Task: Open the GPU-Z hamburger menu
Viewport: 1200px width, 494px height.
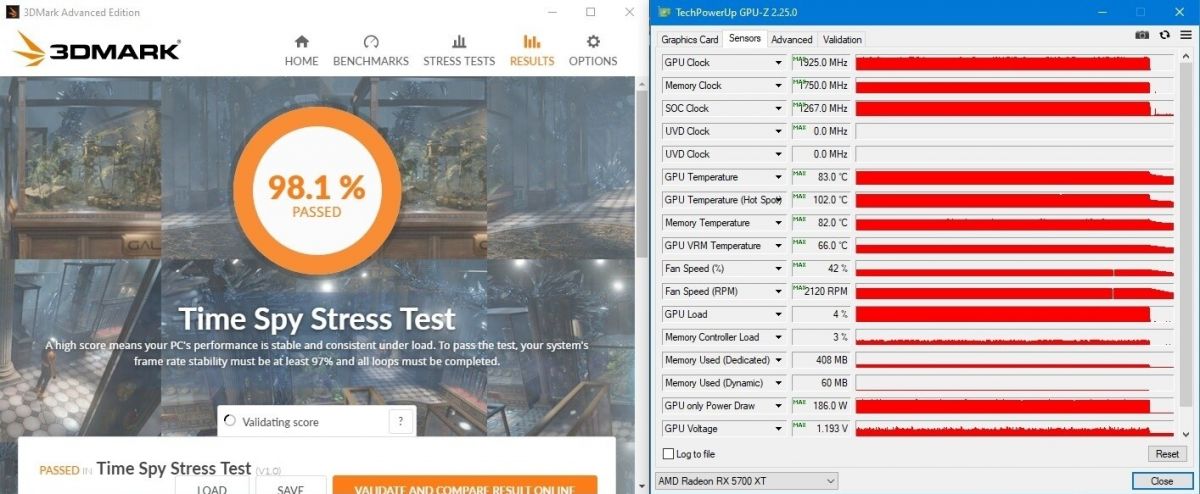Action: (x=1185, y=35)
